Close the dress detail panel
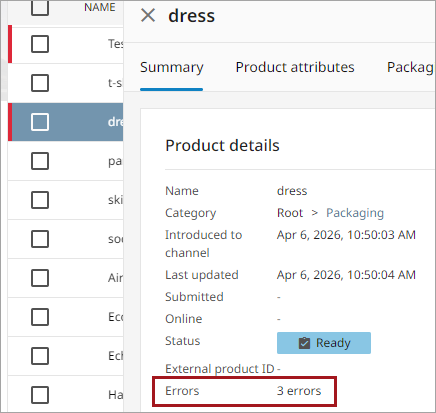The image size is (436, 413). tap(148, 15)
